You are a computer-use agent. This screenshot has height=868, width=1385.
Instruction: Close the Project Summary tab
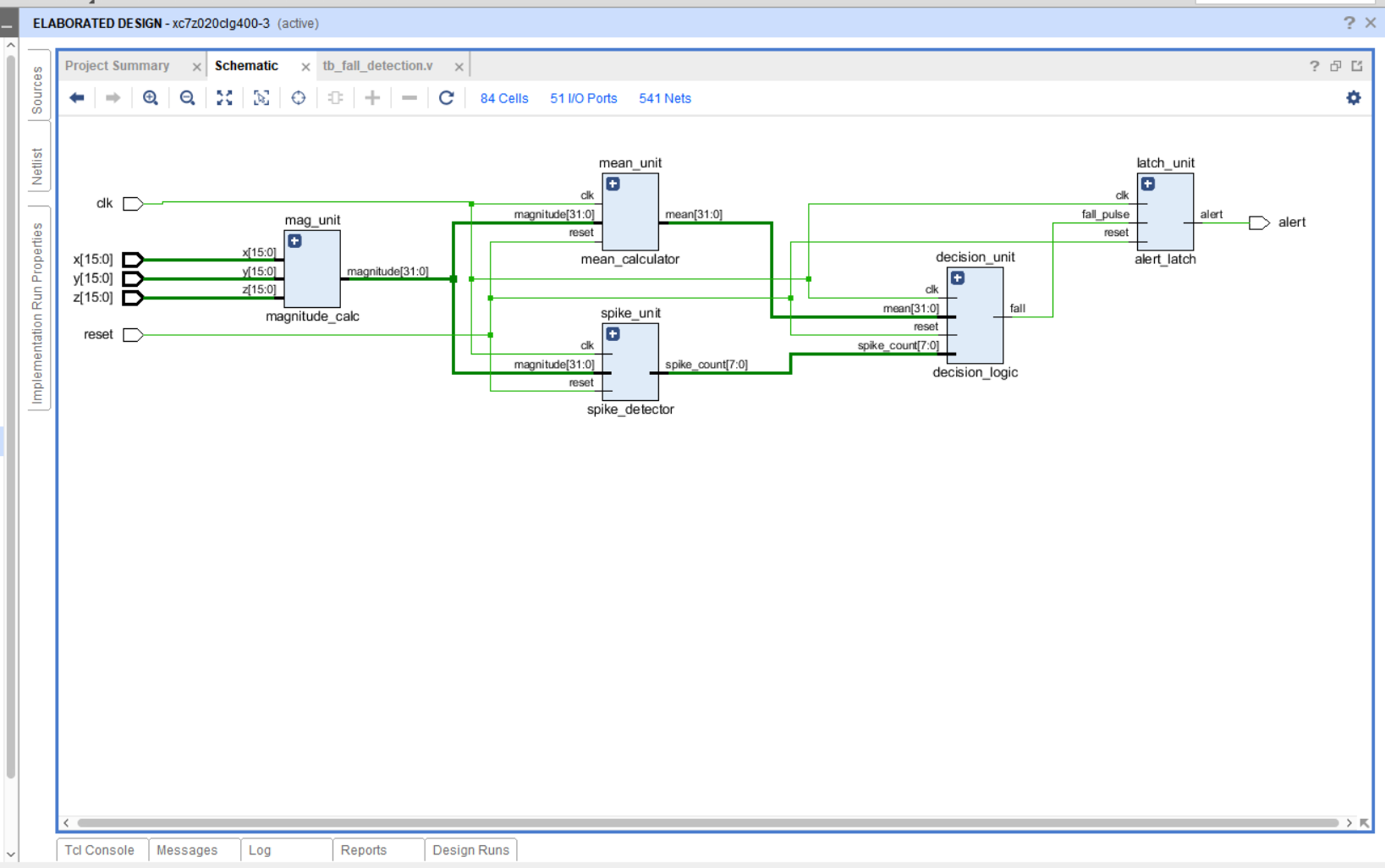196,67
